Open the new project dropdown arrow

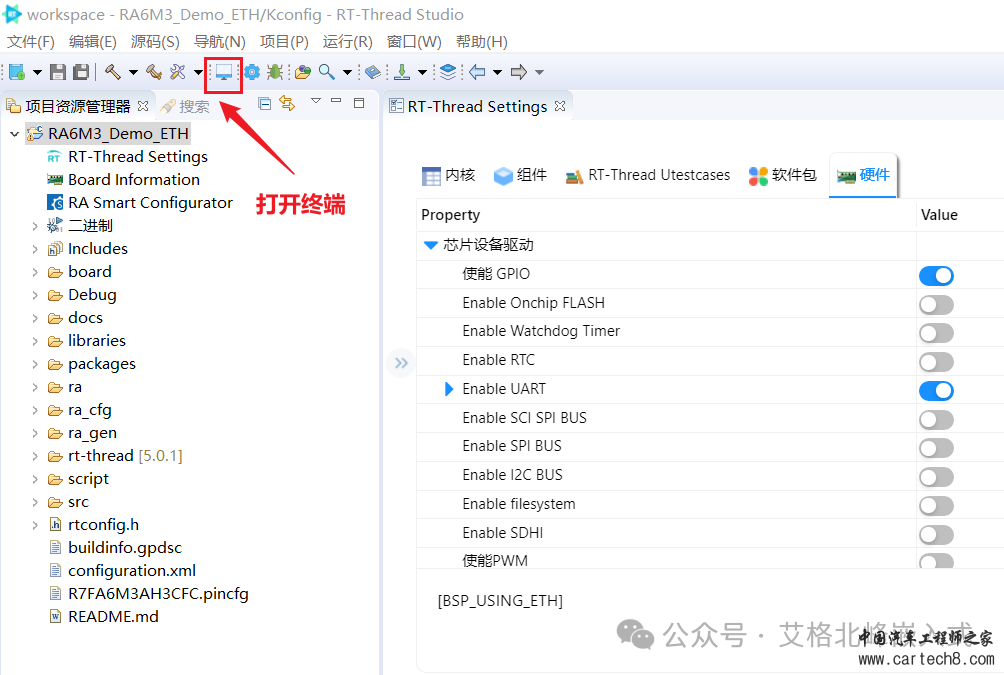pyautogui.click(x=37, y=72)
